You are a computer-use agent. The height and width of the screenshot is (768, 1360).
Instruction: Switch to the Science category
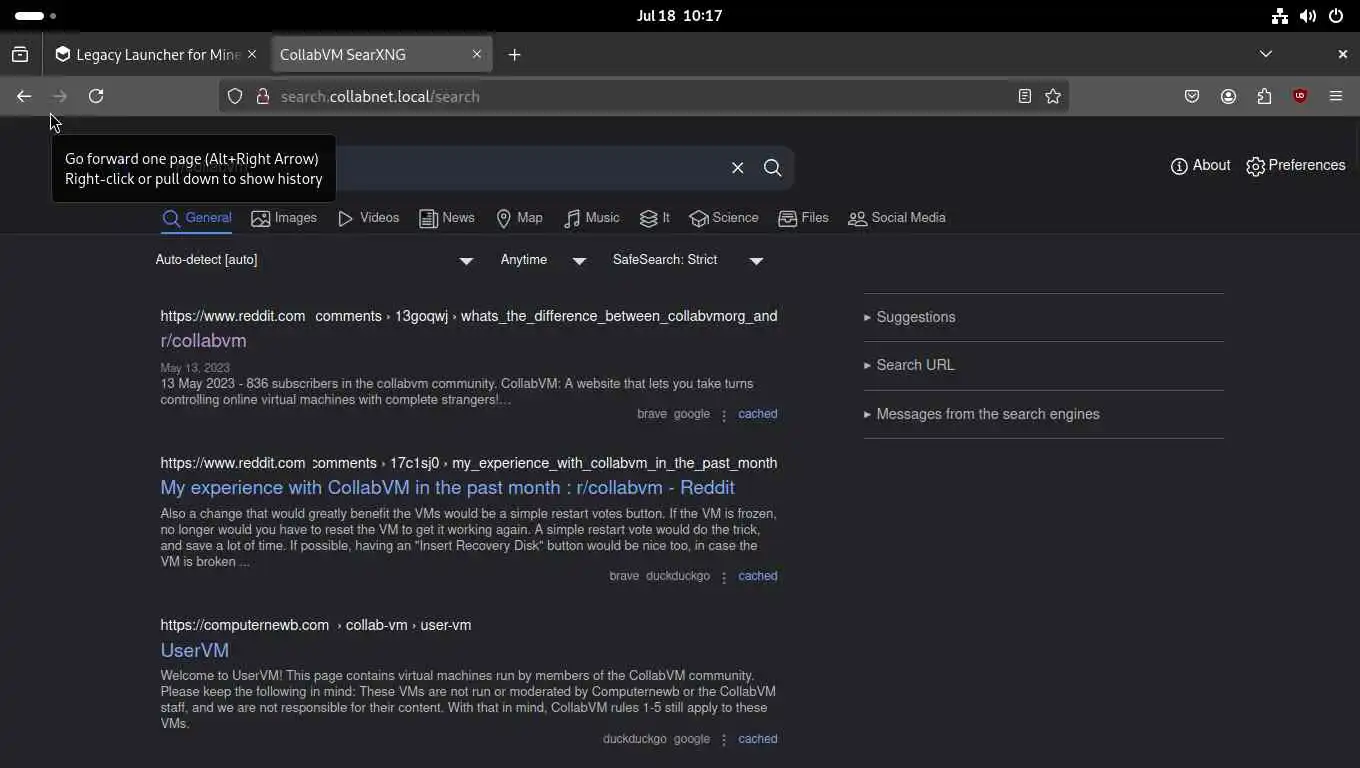(724, 218)
